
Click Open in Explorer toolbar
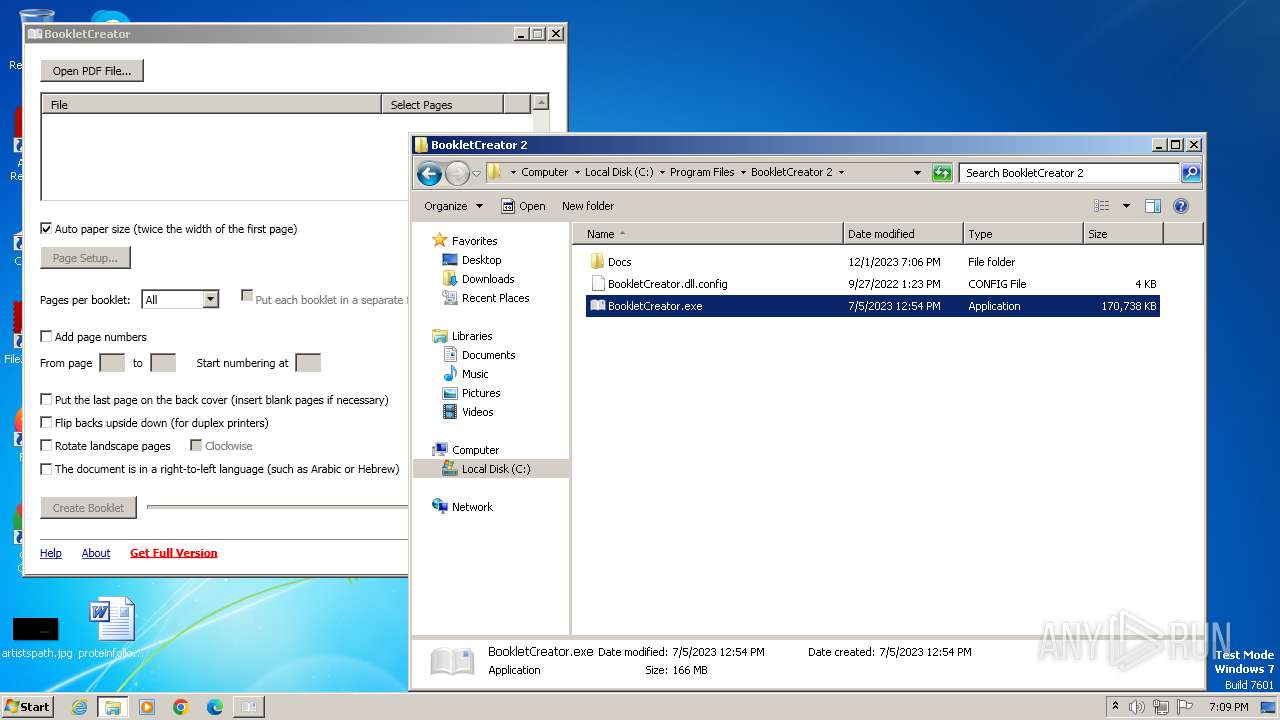(x=523, y=206)
